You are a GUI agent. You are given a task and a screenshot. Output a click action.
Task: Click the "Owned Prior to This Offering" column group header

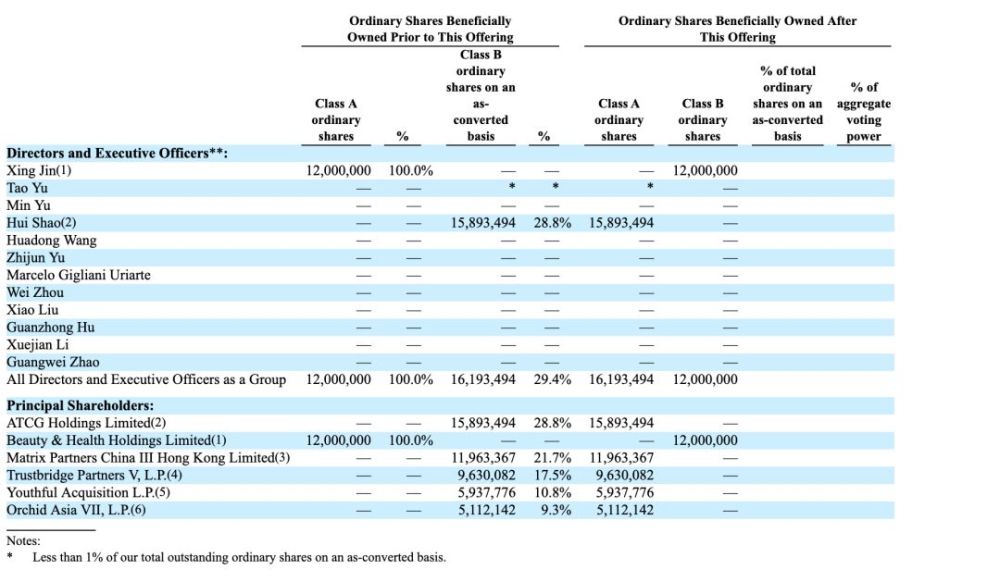click(x=430, y=29)
